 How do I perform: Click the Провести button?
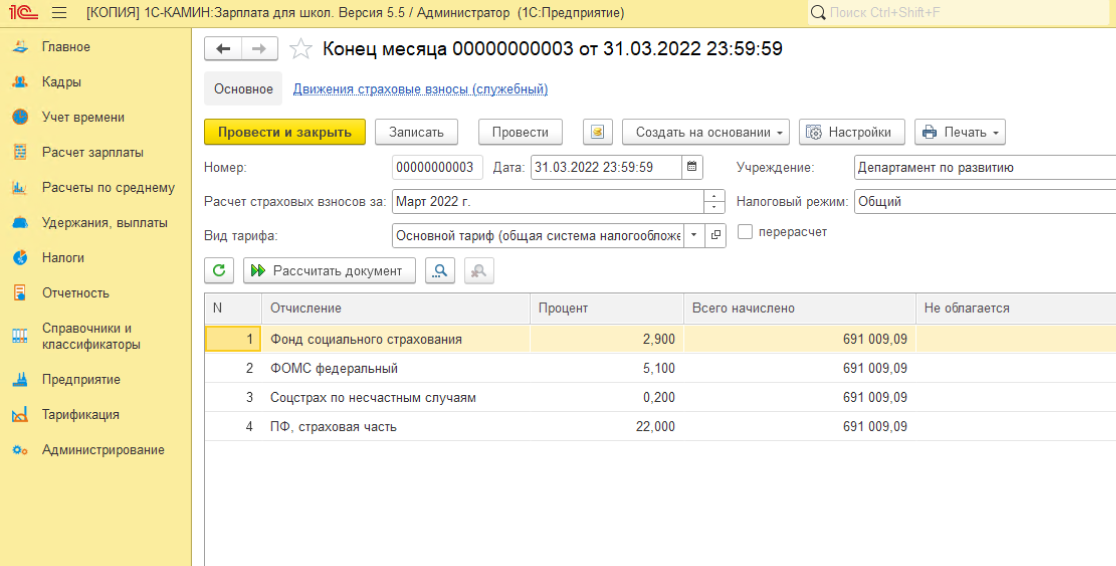(520, 132)
